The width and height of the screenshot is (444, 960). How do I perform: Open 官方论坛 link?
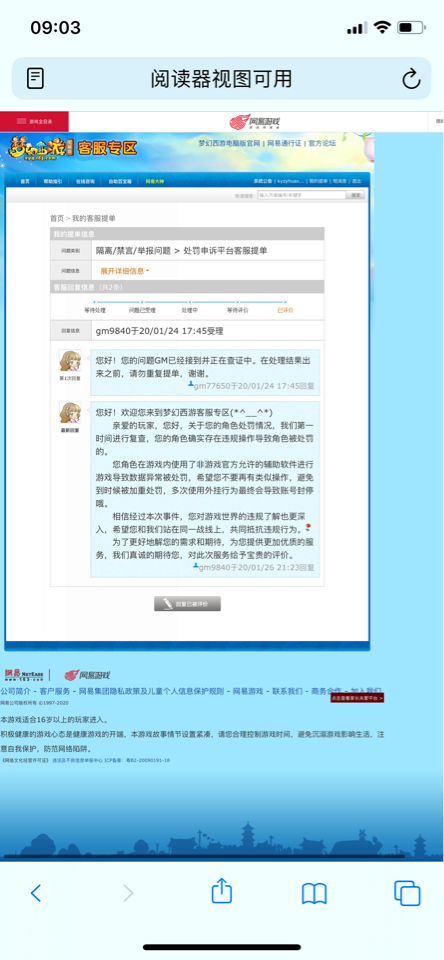point(322,143)
